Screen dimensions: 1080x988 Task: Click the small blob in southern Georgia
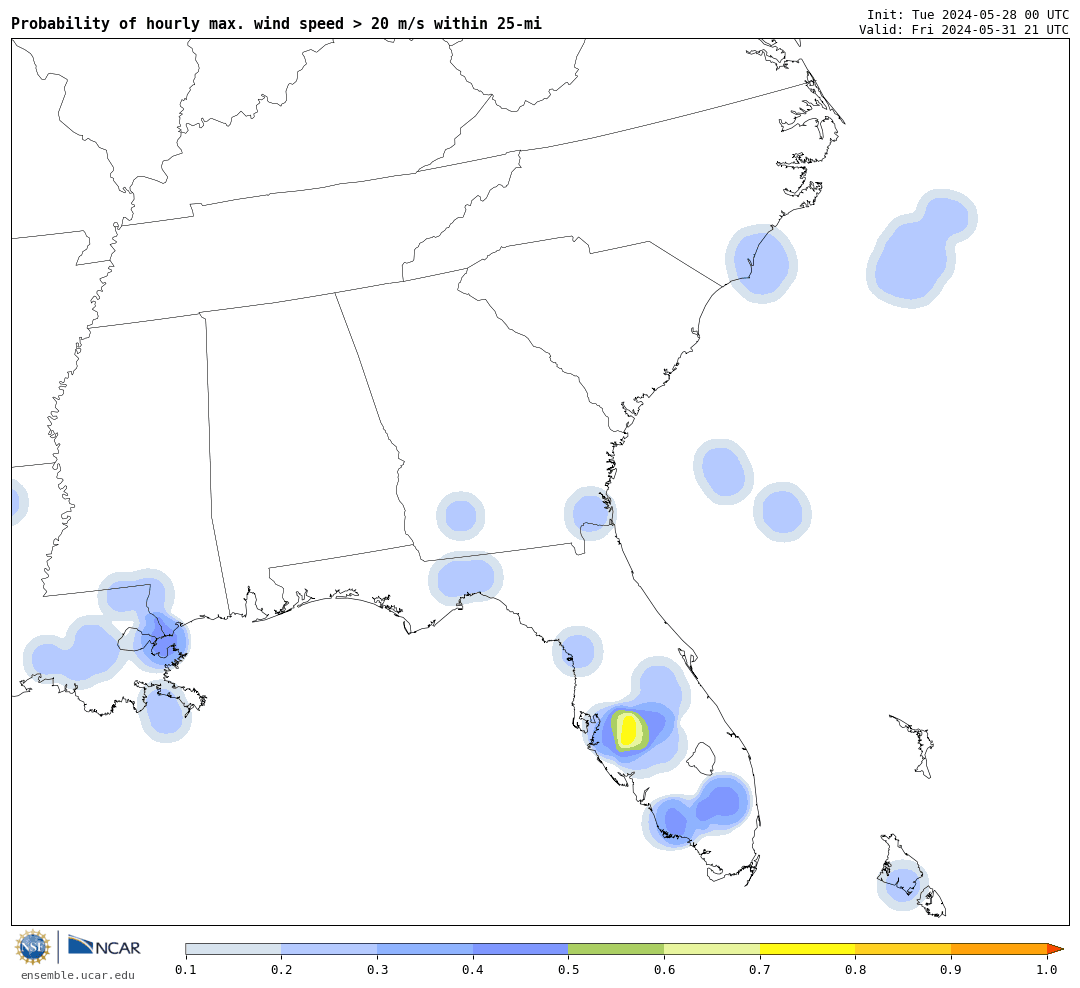[x=461, y=515]
